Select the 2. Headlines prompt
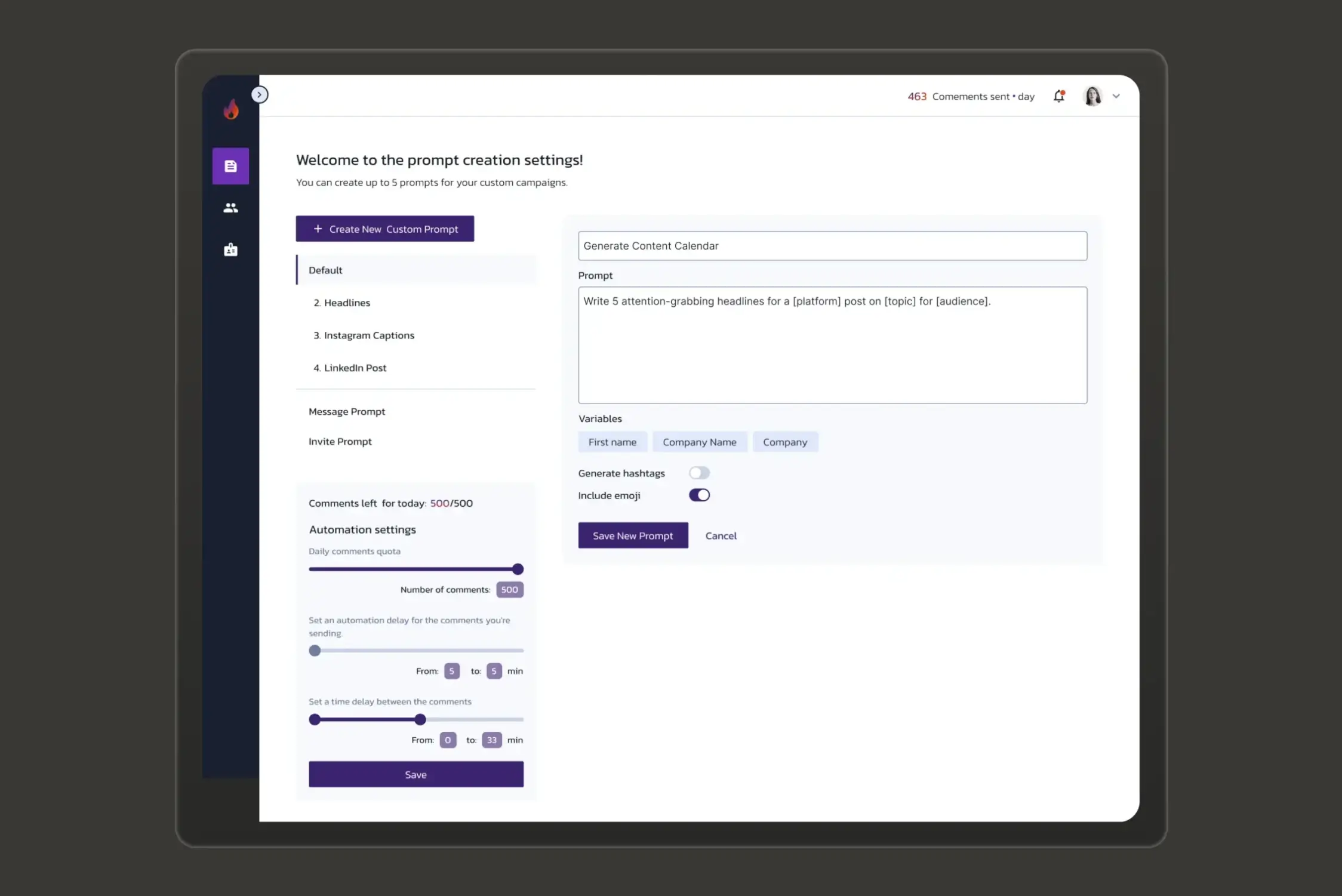This screenshot has width=1342, height=896. pos(342,303)
